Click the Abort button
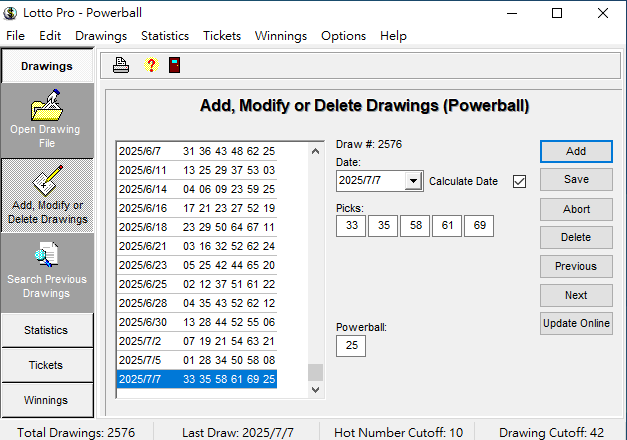The height and width of the screenshot is (440, 627). click(576, 209)
